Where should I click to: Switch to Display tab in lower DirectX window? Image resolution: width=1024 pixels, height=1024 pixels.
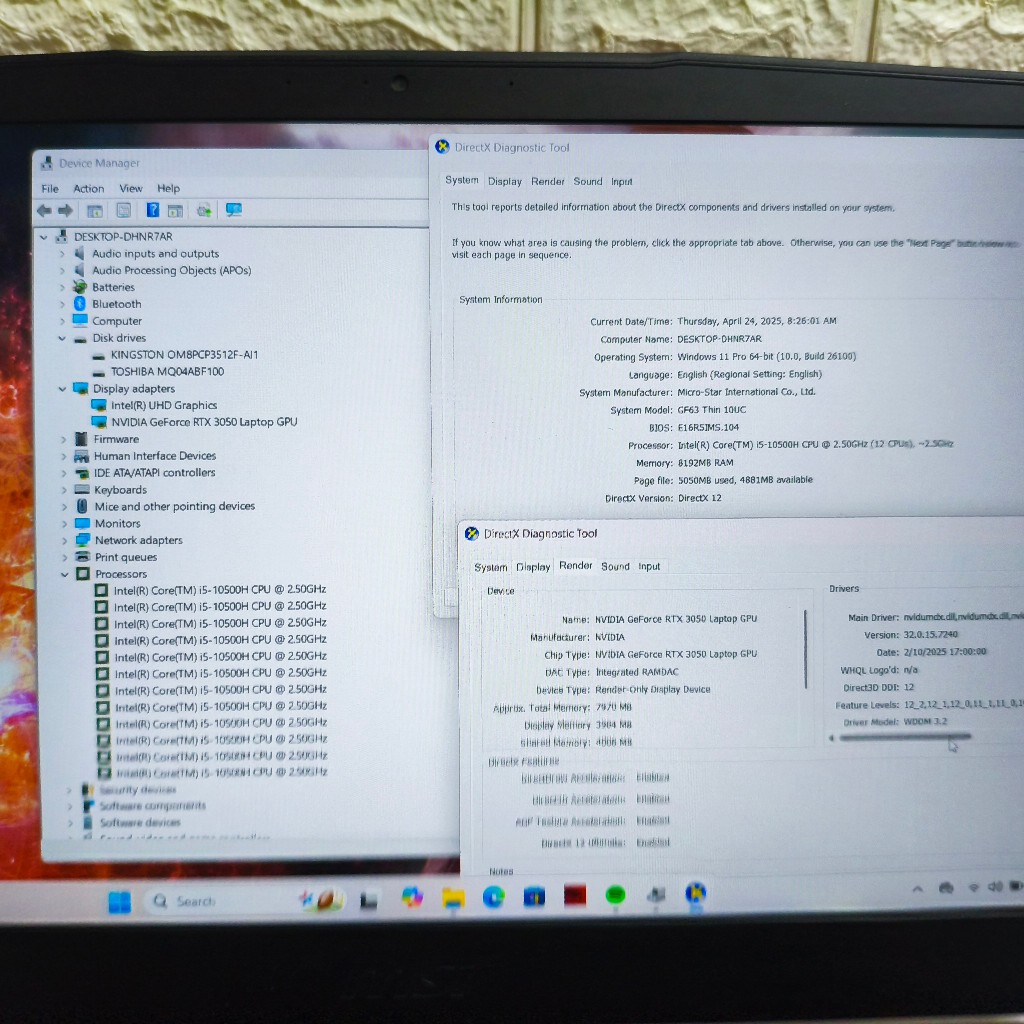[533, 567]
